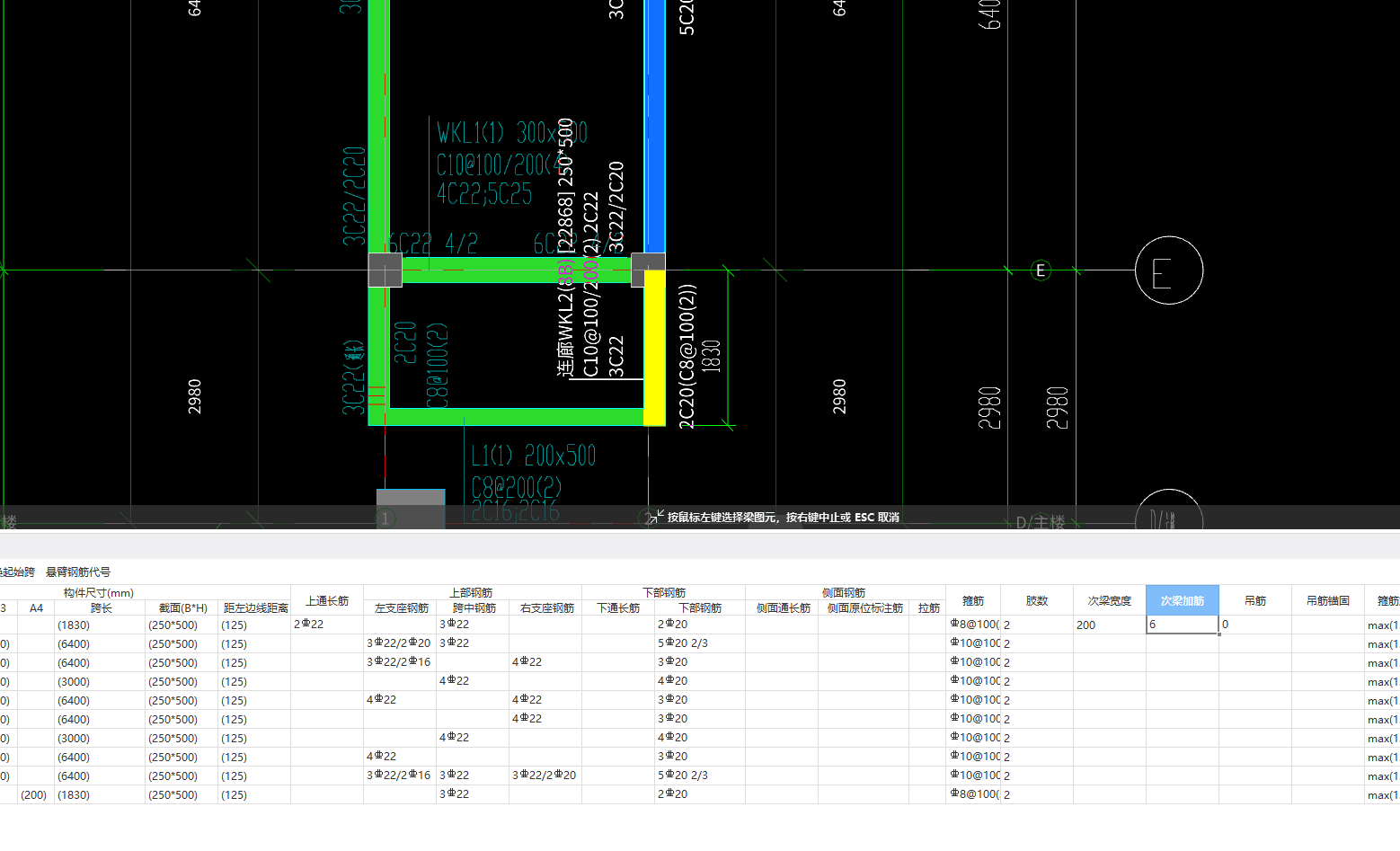The image size is (1400, 851).
Task: Select the A4 cell showing (200)
Action: tap(36, 794)
